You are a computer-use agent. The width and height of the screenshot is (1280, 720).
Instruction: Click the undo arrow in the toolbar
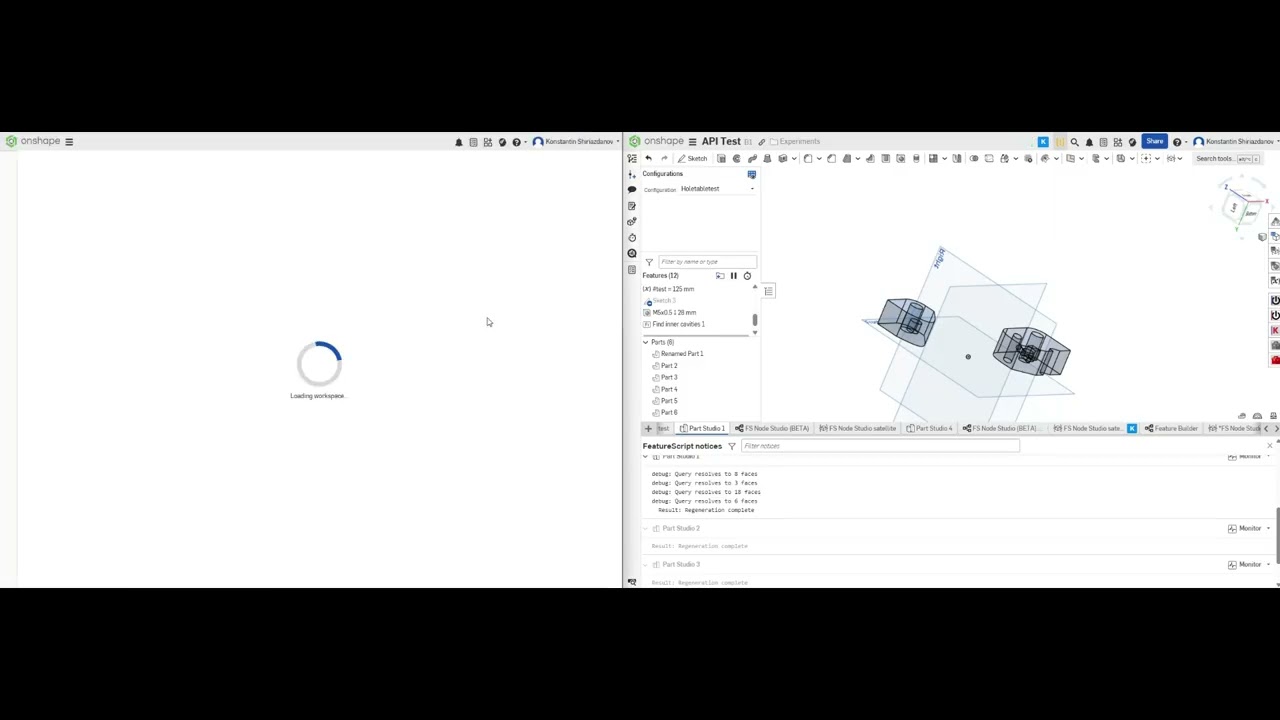(648, 158)
